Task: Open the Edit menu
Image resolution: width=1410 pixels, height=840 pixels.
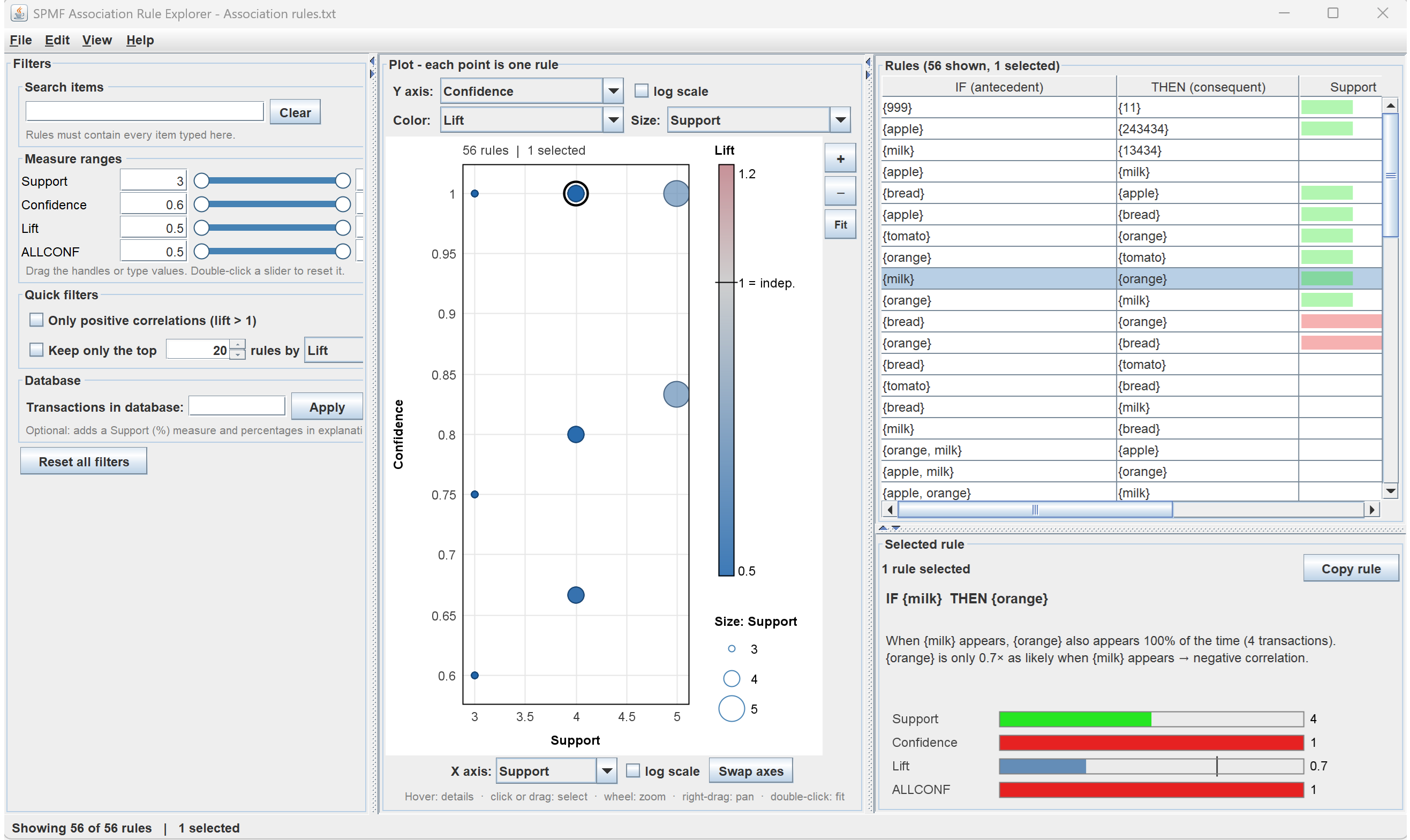Action: coord(57,40)
